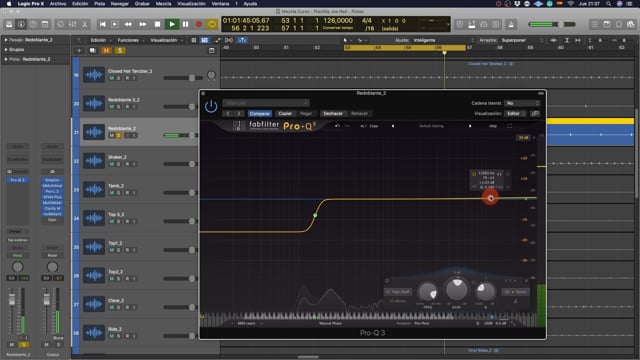Open the Pista menu
The width and height of the screenshot is (640, 360).
point(100,4)
